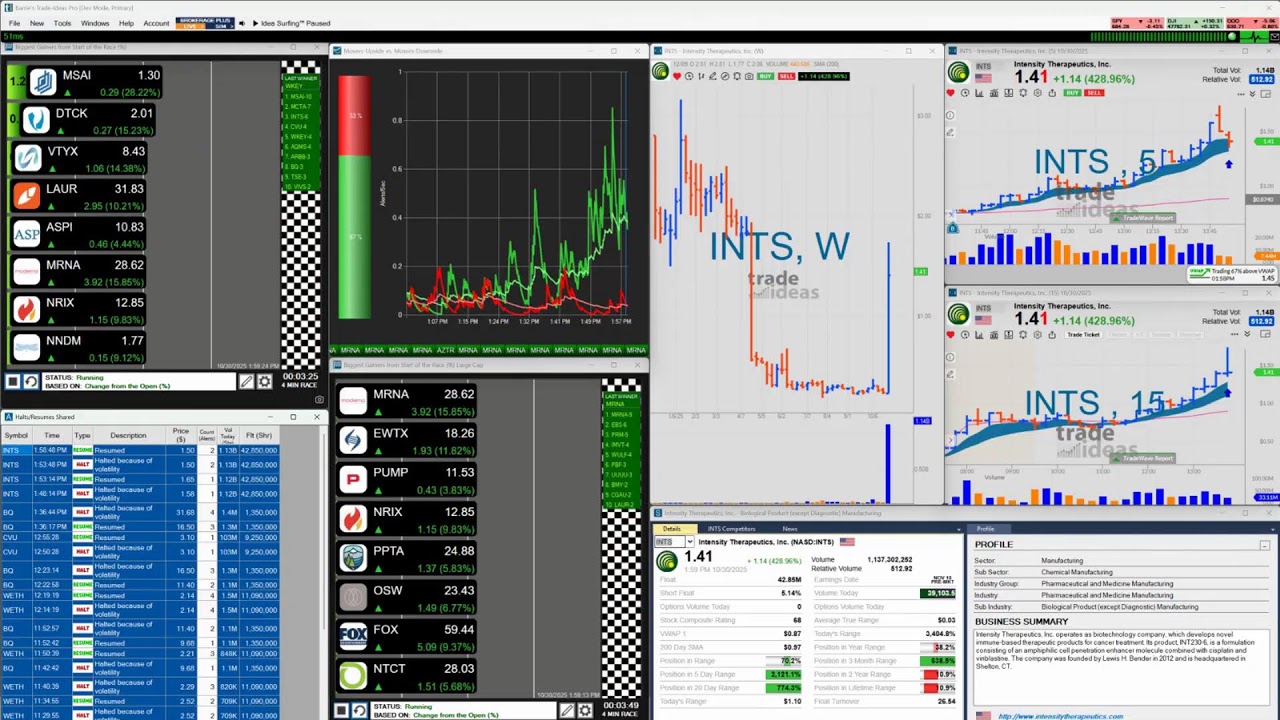Capture the weekly chart with the camera icon

click(x=749, y=76)
